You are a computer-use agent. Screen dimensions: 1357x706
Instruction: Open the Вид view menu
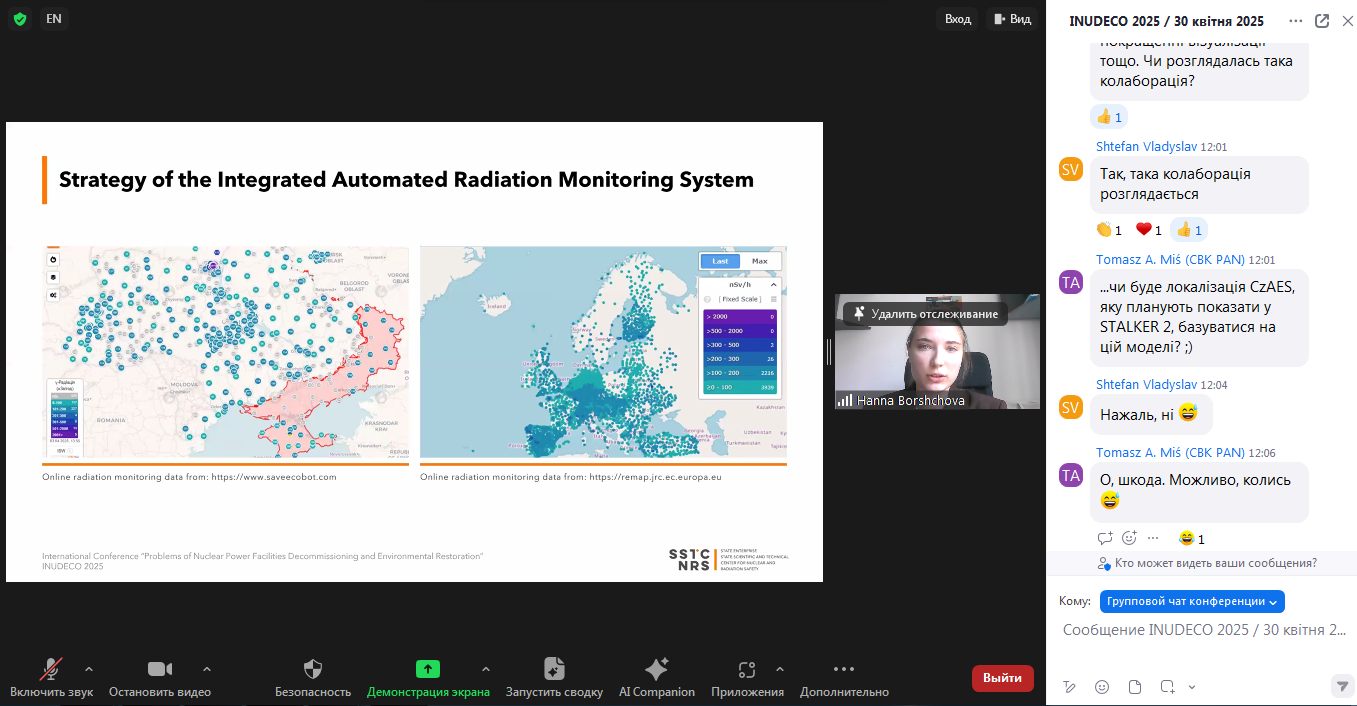click(x=1011, y=19)
